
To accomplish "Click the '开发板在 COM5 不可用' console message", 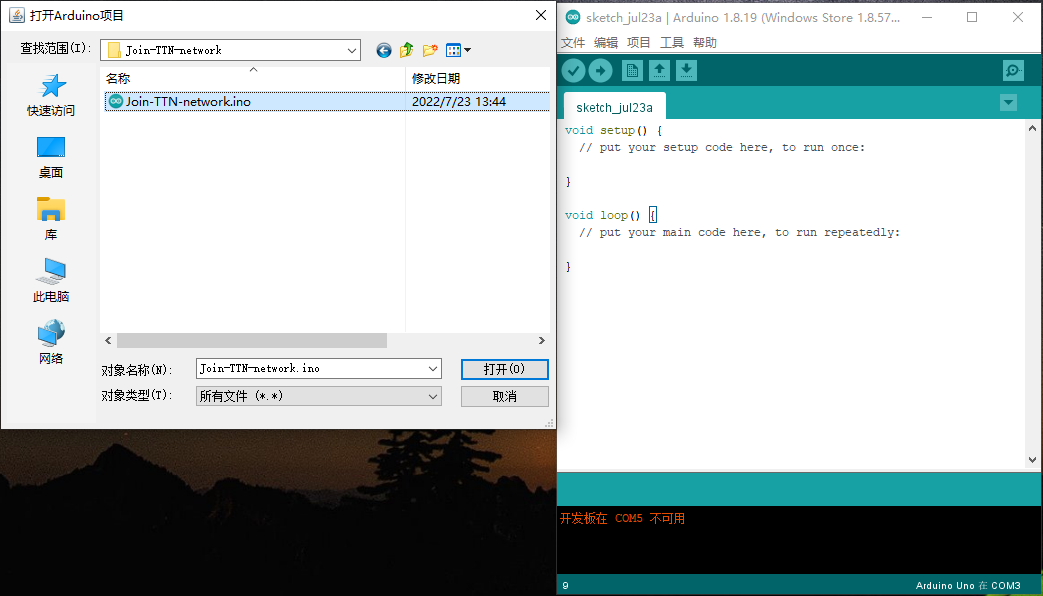I will pyautogui.click(x=622, y=518).
